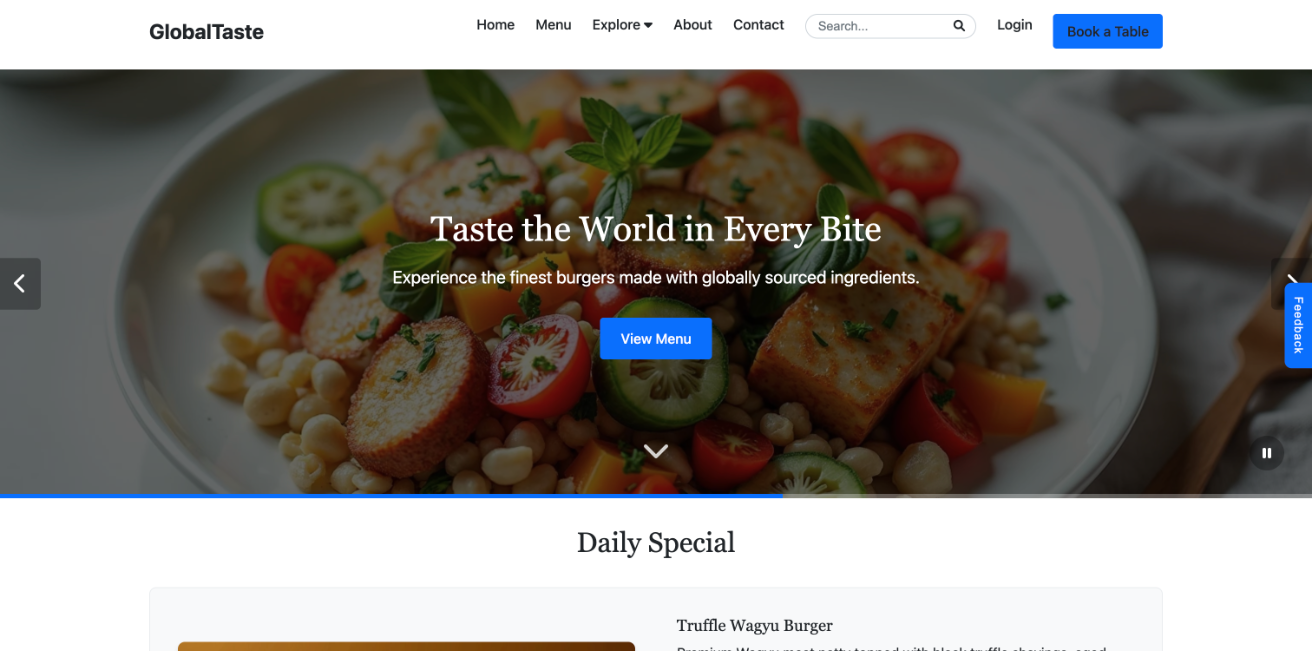This screenshot has height=651, width=1312.
Task: Open the Truffle Wagyu Burger title
Action: [x=755, y=626]
